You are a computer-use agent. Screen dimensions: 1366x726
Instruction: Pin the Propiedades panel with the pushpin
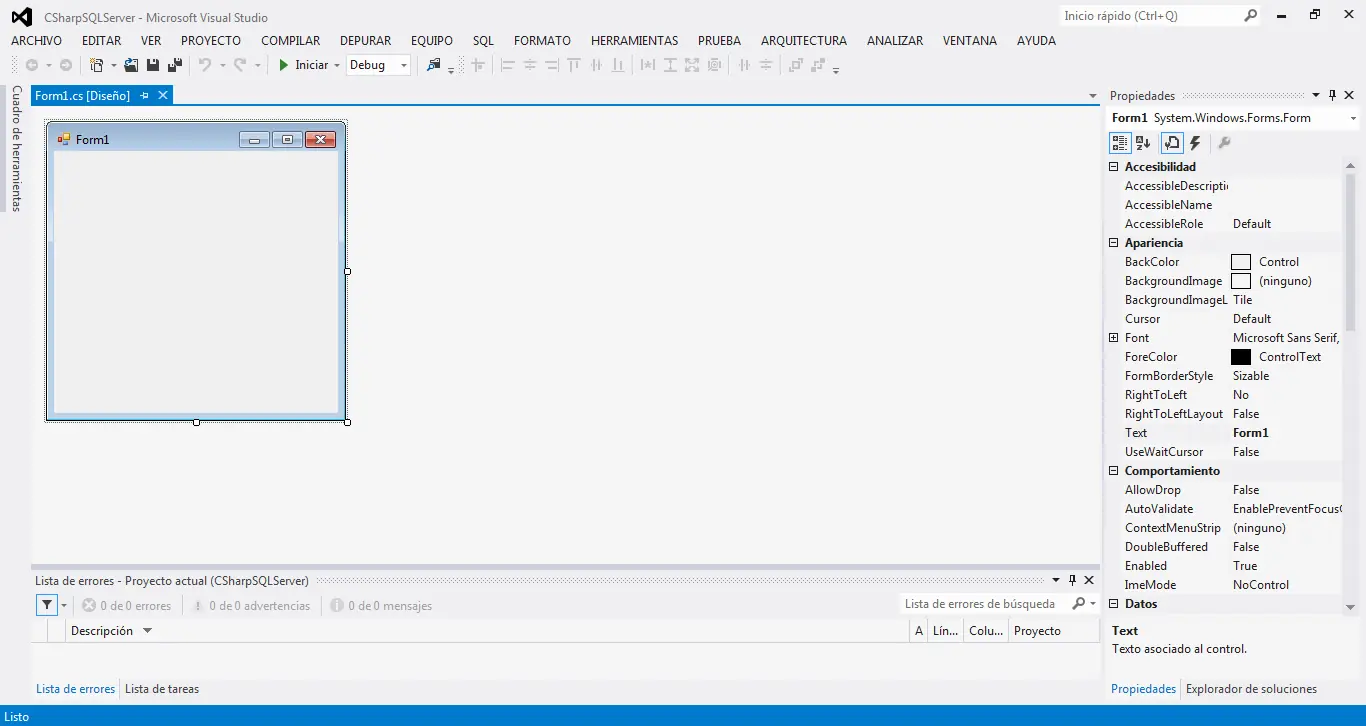(1332, 95)
